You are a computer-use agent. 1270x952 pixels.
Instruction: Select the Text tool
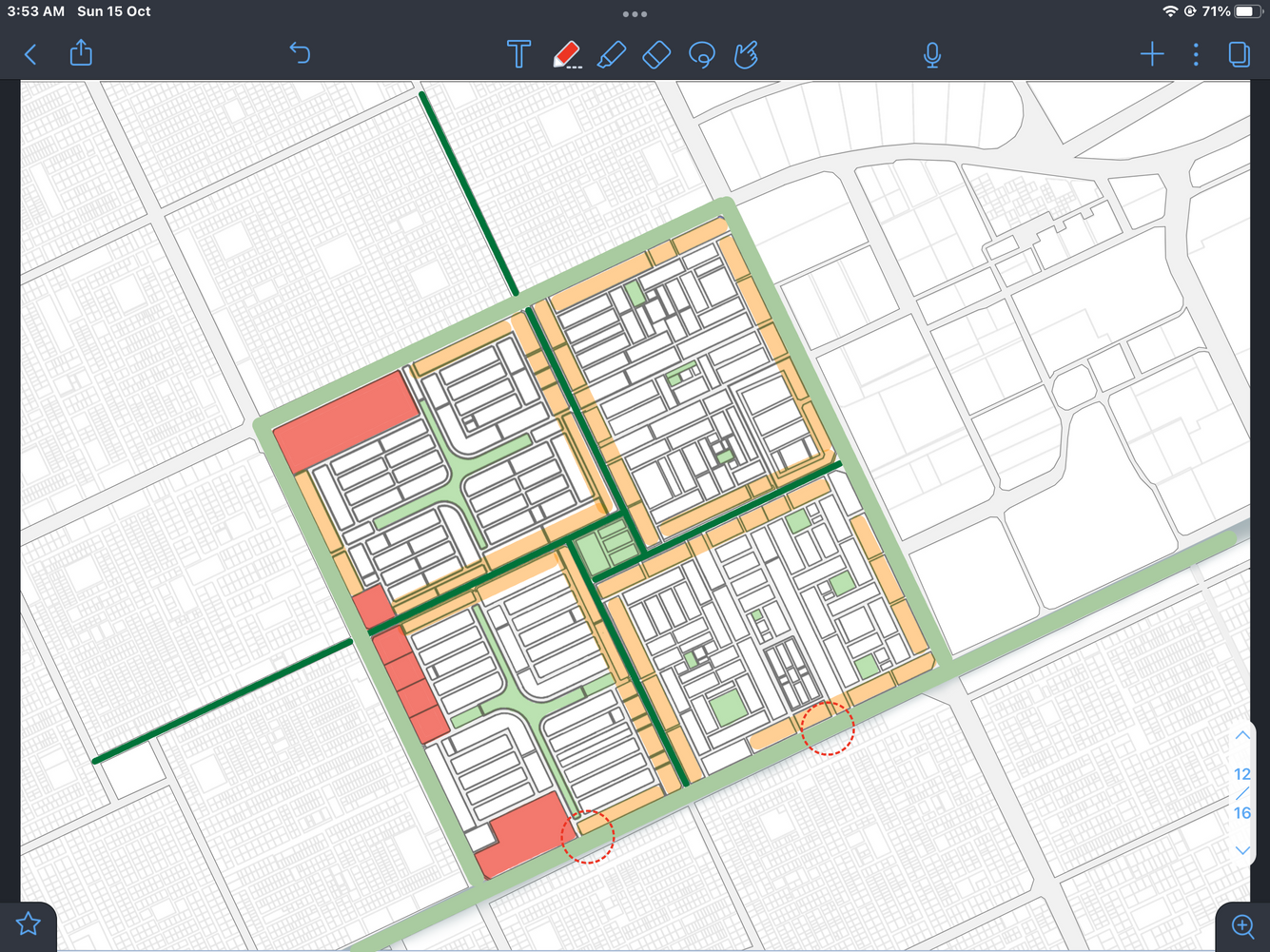[518, 54]
